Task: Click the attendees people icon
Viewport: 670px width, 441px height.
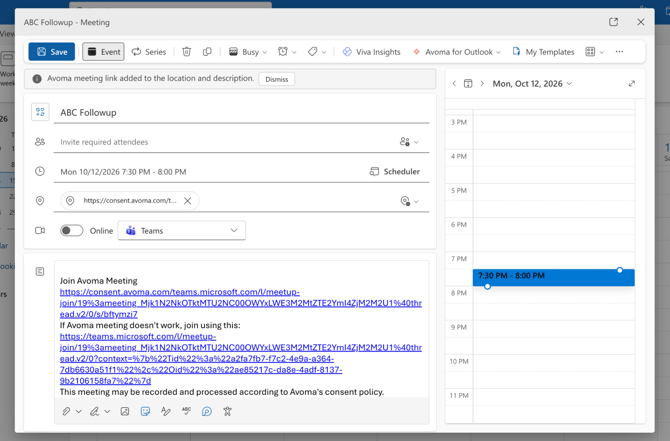Action: tap(40, 142)
